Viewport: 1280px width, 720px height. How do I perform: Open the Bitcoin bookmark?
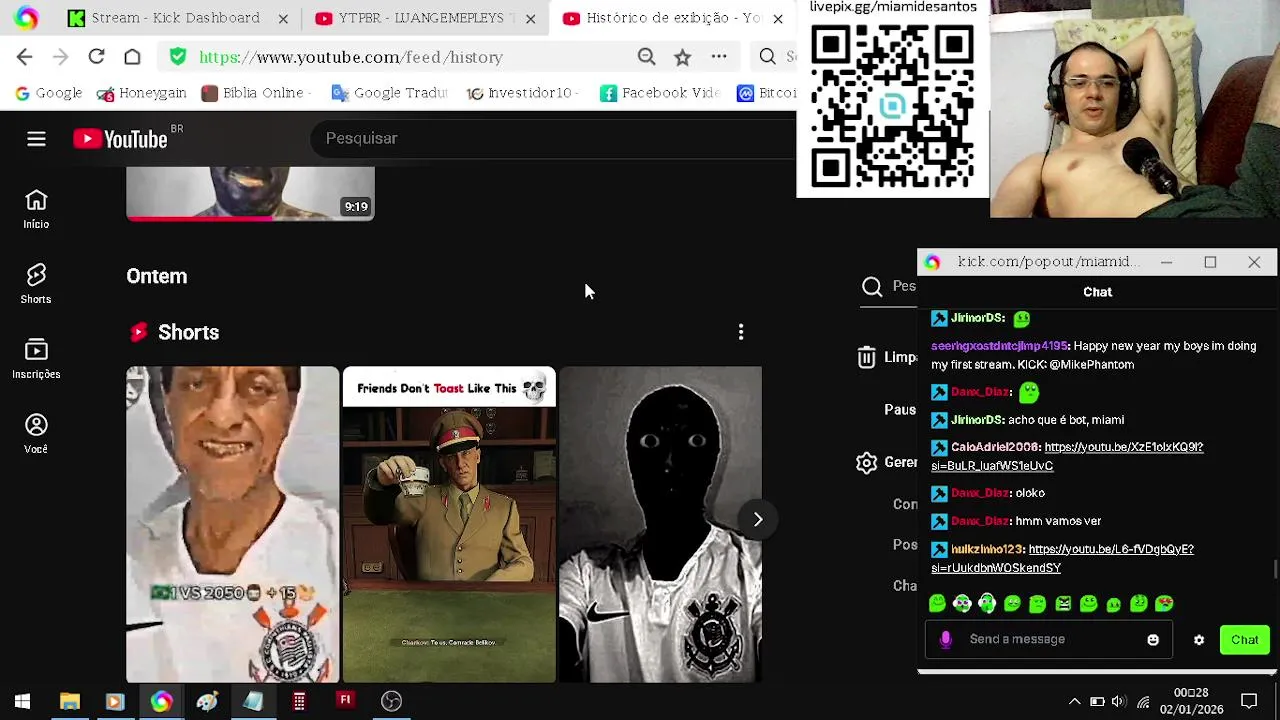pos(767,93)
